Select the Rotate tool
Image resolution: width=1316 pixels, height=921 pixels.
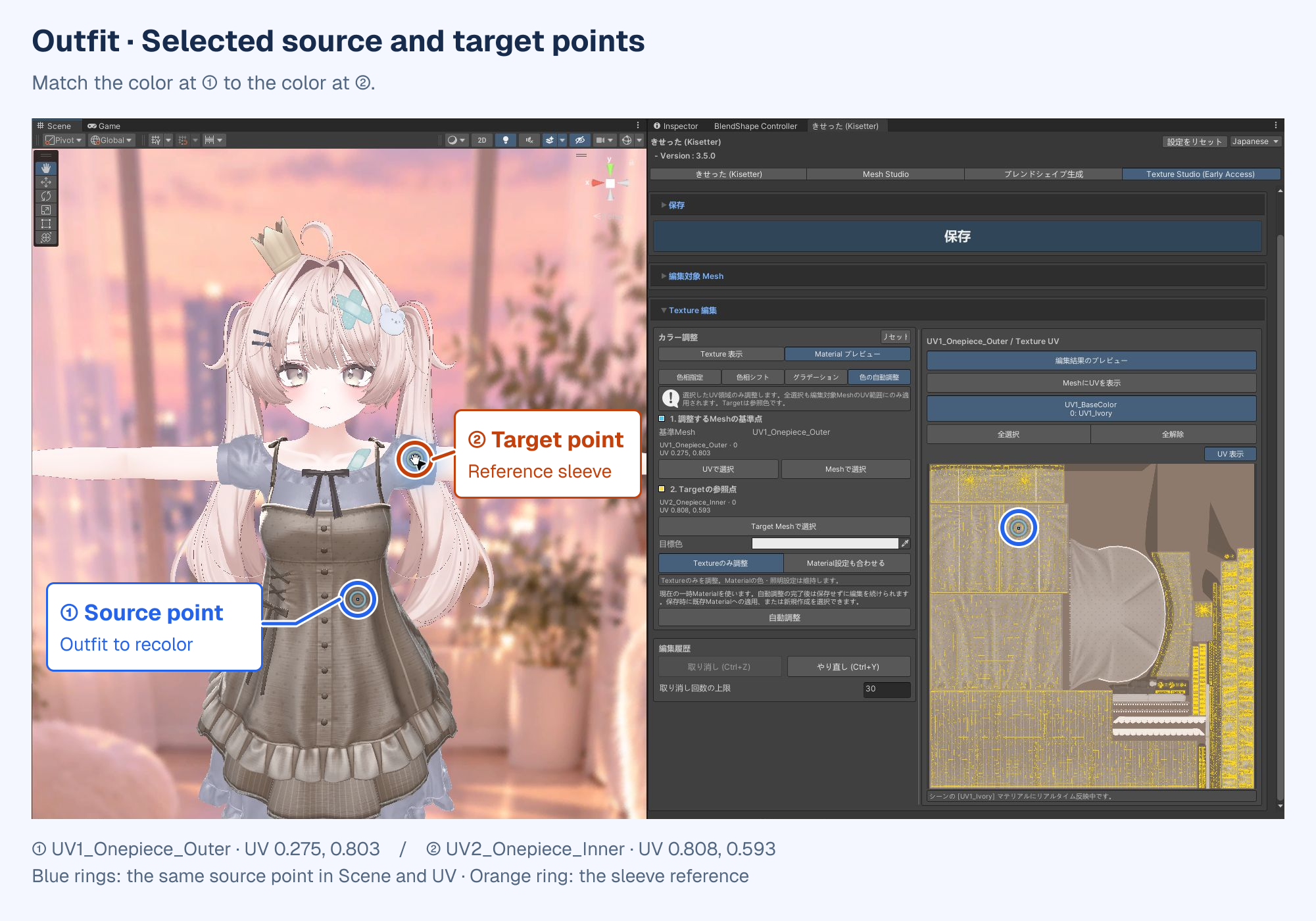[x=46, y=196]
